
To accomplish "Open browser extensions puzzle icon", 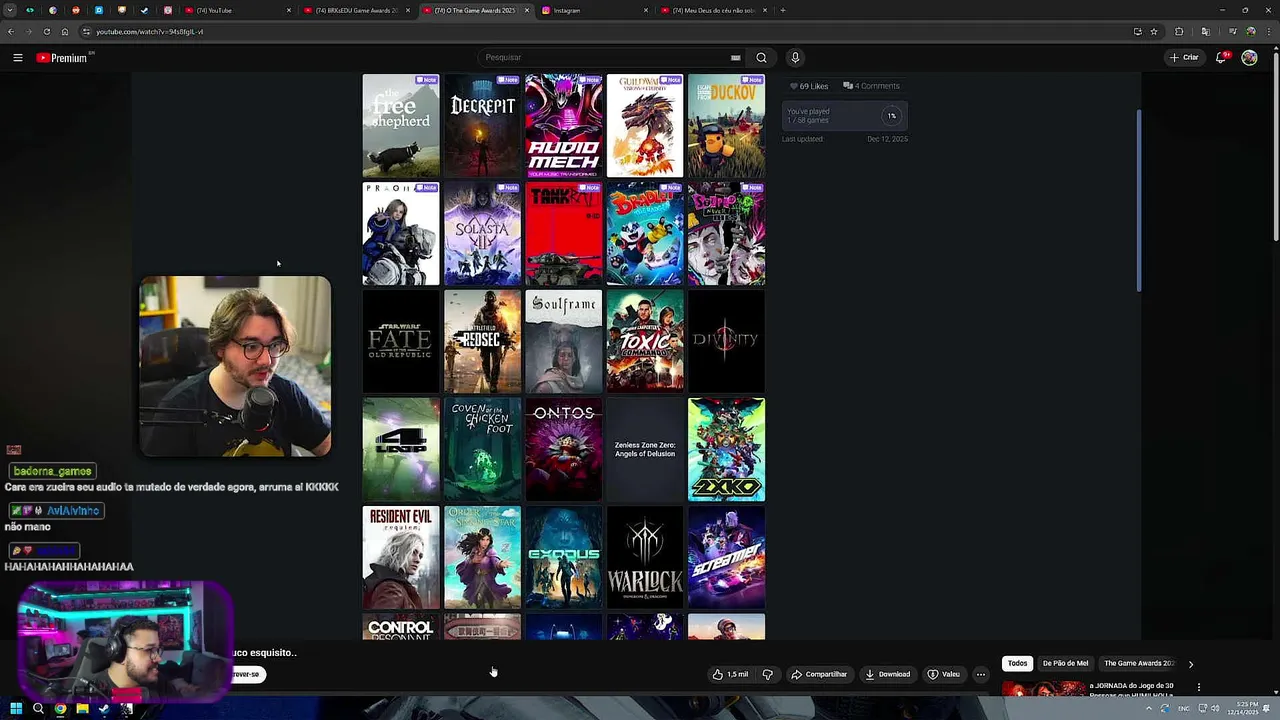I will point(1179,32).
